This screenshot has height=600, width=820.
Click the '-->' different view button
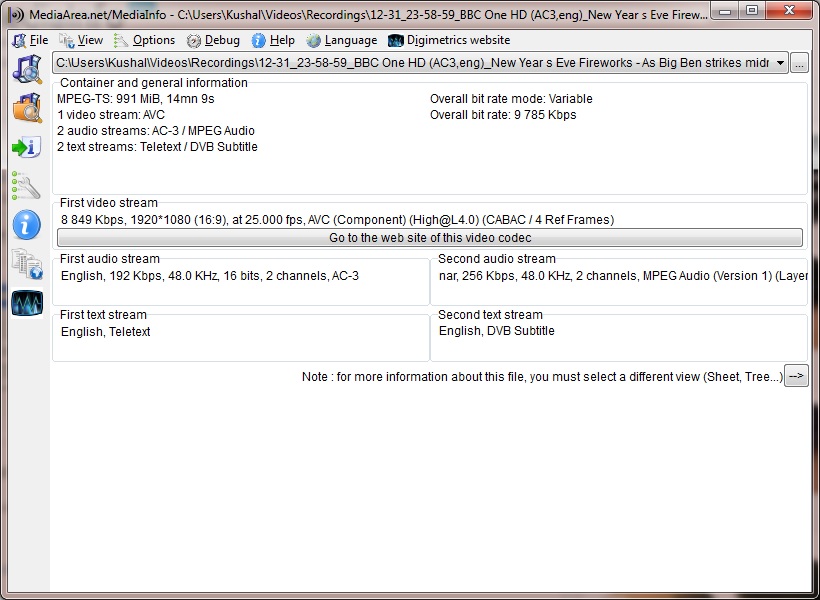click(x=796, y=376)
